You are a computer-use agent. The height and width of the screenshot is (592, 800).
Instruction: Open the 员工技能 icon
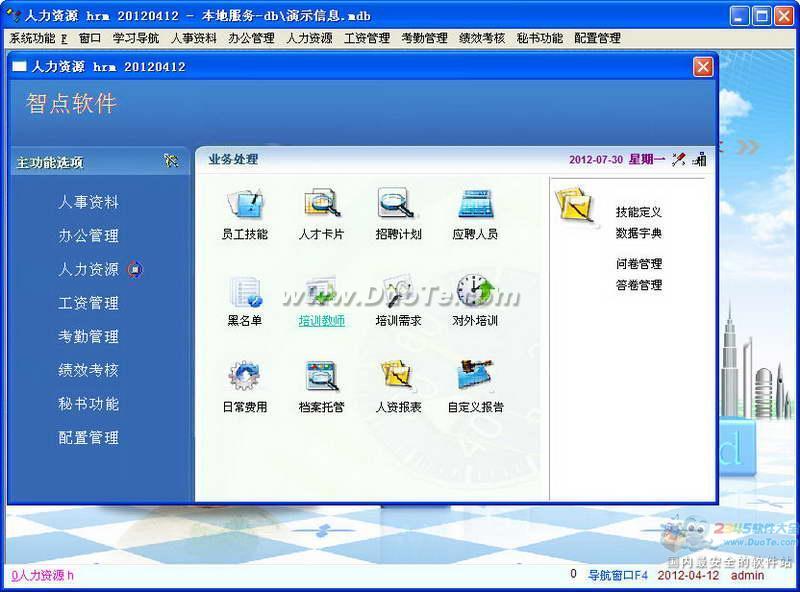[x=245, y=204]
